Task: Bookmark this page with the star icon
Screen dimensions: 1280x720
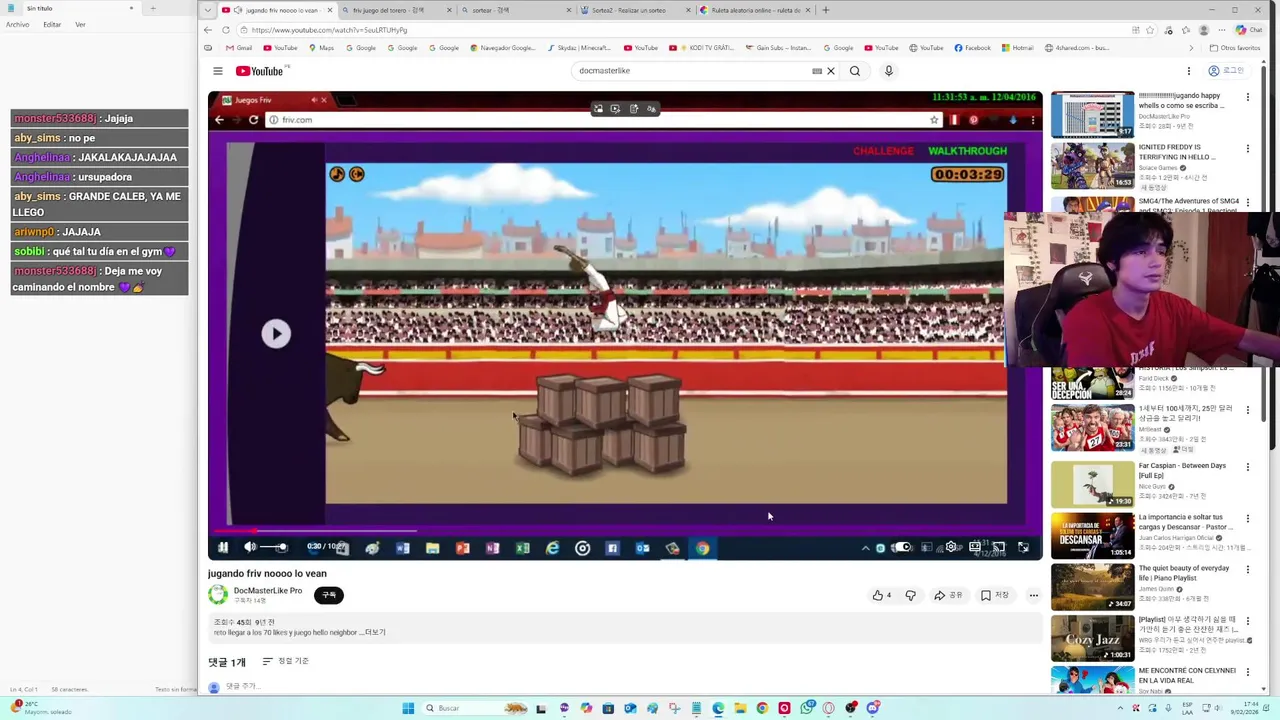Action: click(x=1150, y=30)
